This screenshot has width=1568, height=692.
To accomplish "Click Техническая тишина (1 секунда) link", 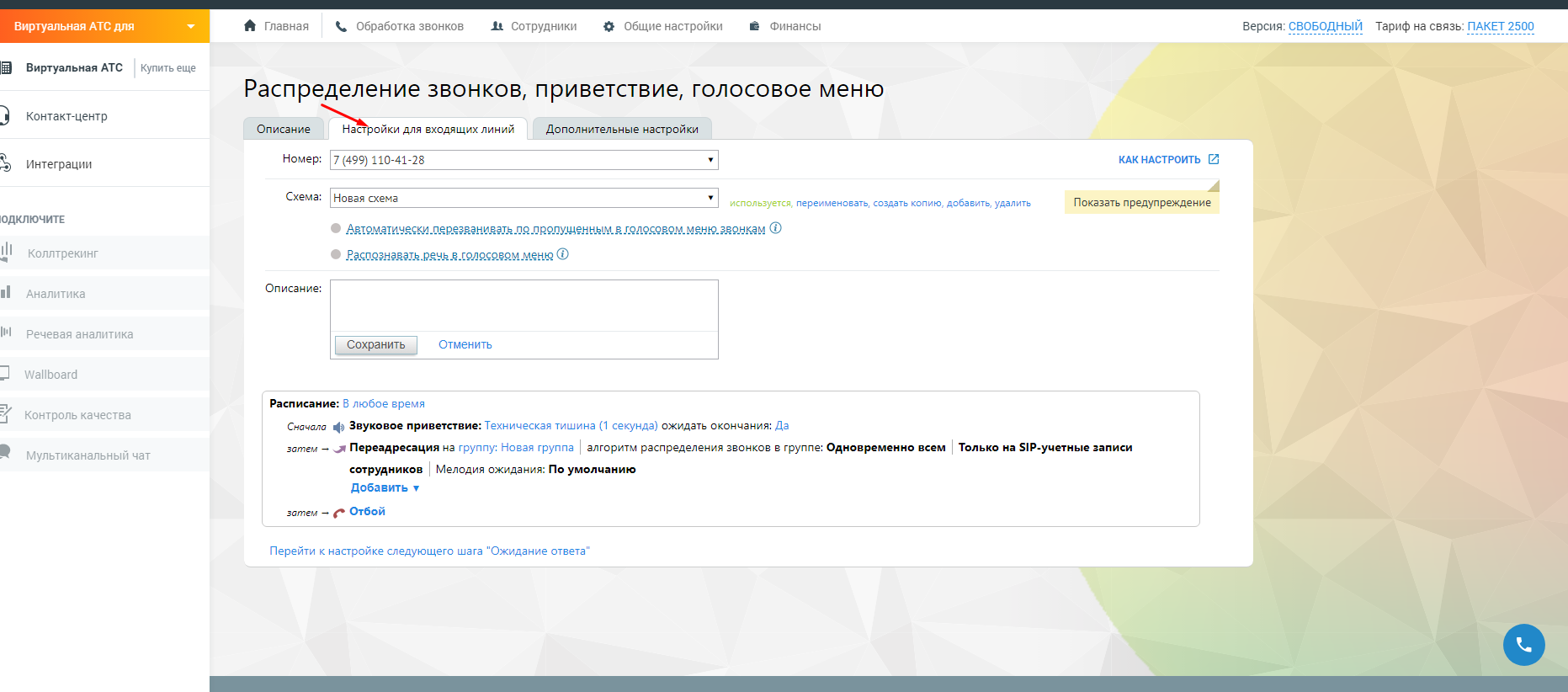I will coord(571,425).
